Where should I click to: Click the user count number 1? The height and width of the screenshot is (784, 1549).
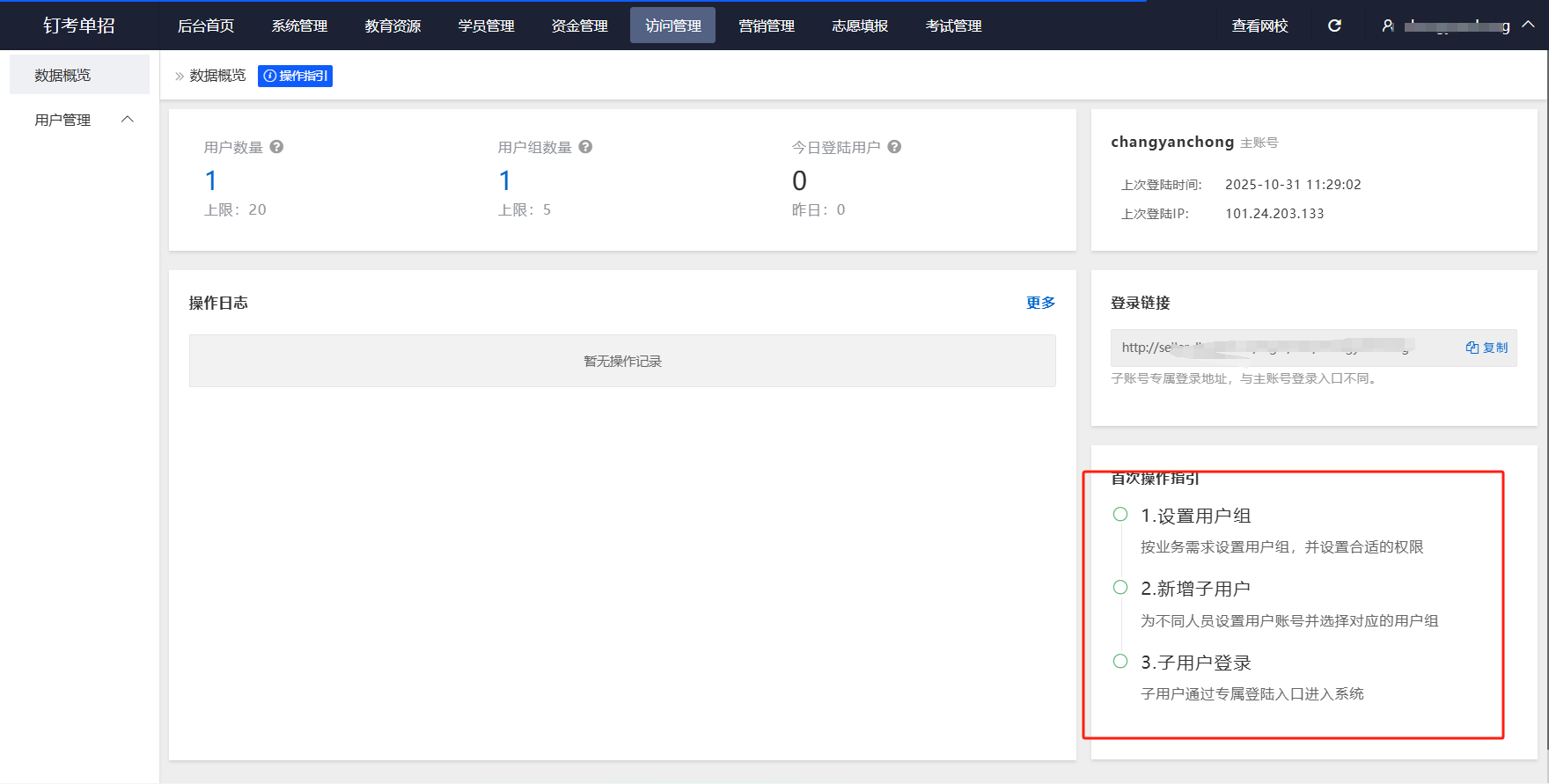211,180
